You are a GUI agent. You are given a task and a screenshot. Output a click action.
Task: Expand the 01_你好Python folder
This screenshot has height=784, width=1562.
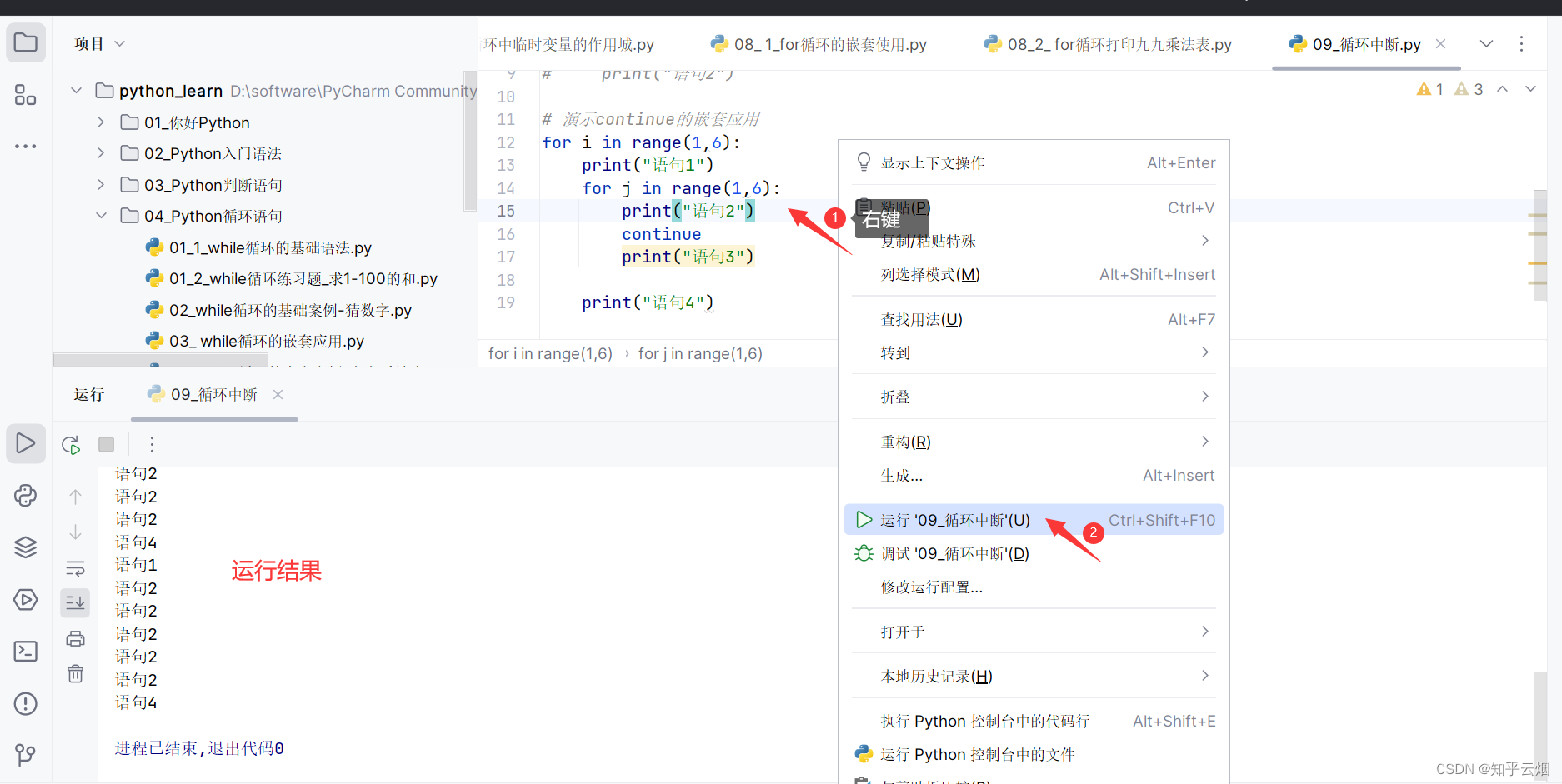pyautogui.click(x=101, y=122)
